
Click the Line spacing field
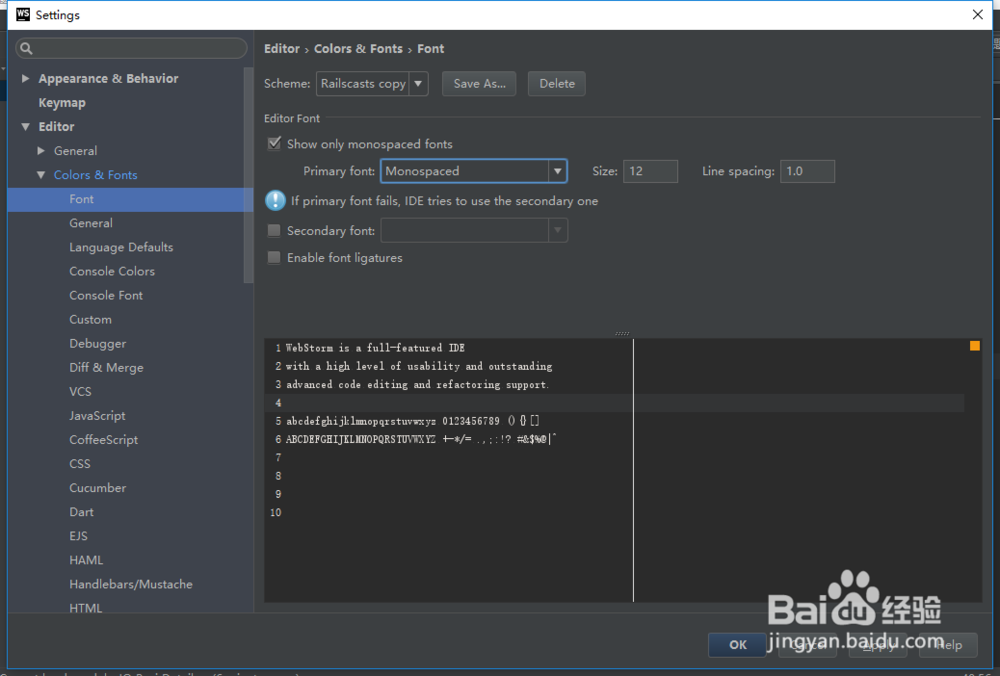[x=807, y=171]
